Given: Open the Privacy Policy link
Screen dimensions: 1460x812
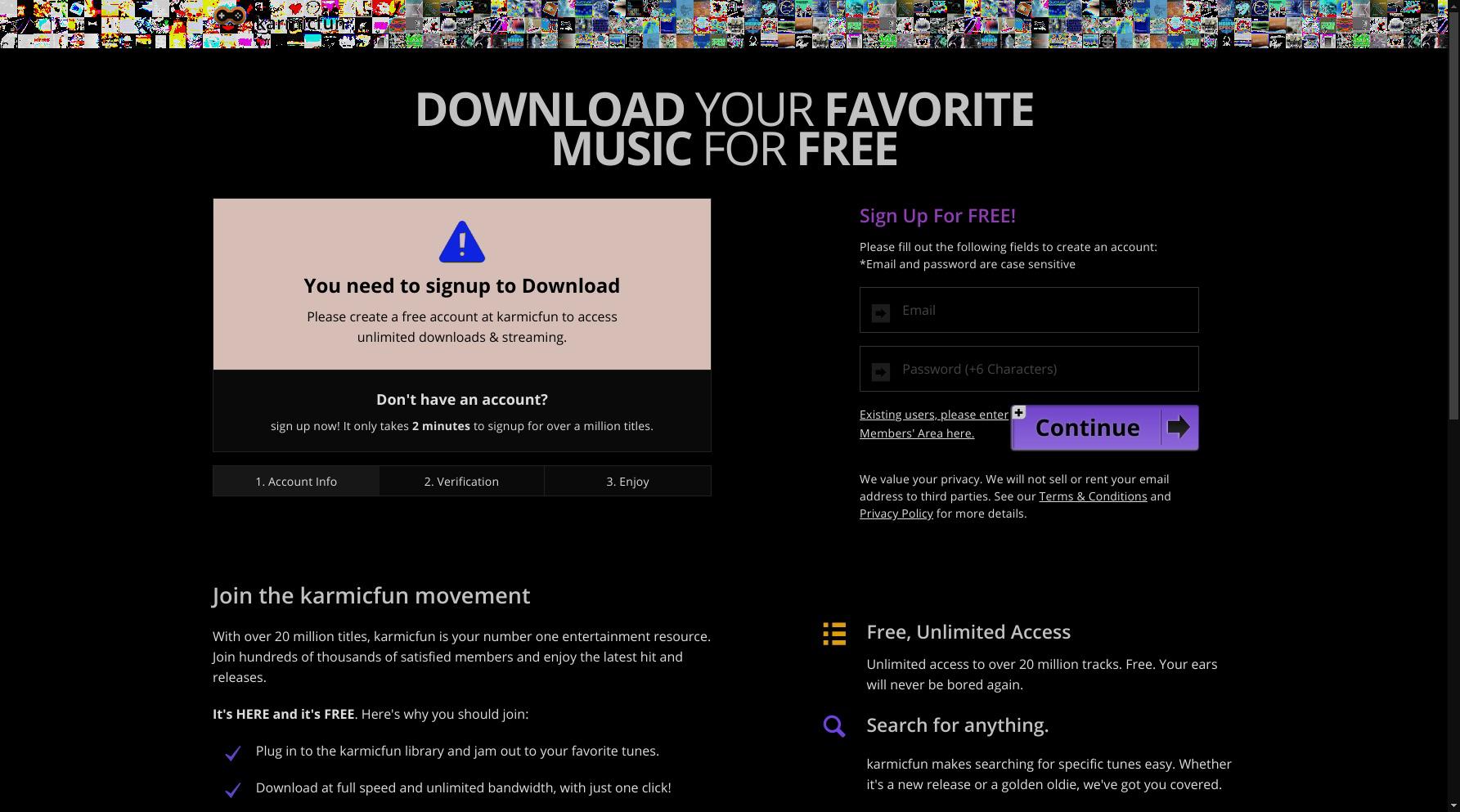Looking at the screenshot, I should 896,514.
